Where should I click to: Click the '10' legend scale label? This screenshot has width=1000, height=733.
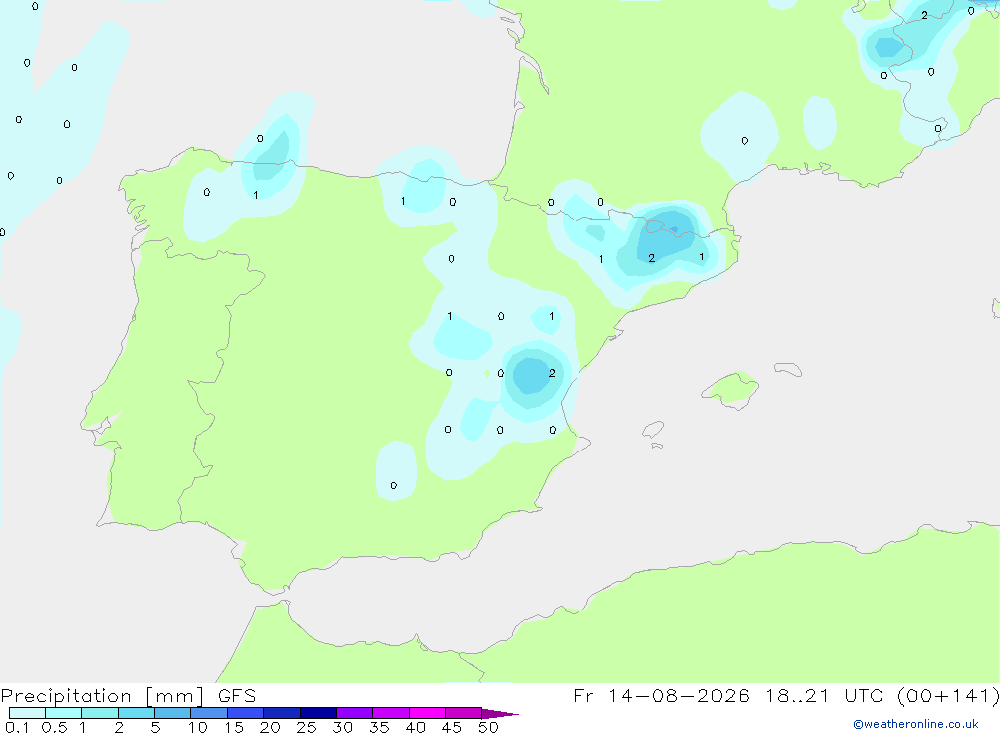click(198, 727)
